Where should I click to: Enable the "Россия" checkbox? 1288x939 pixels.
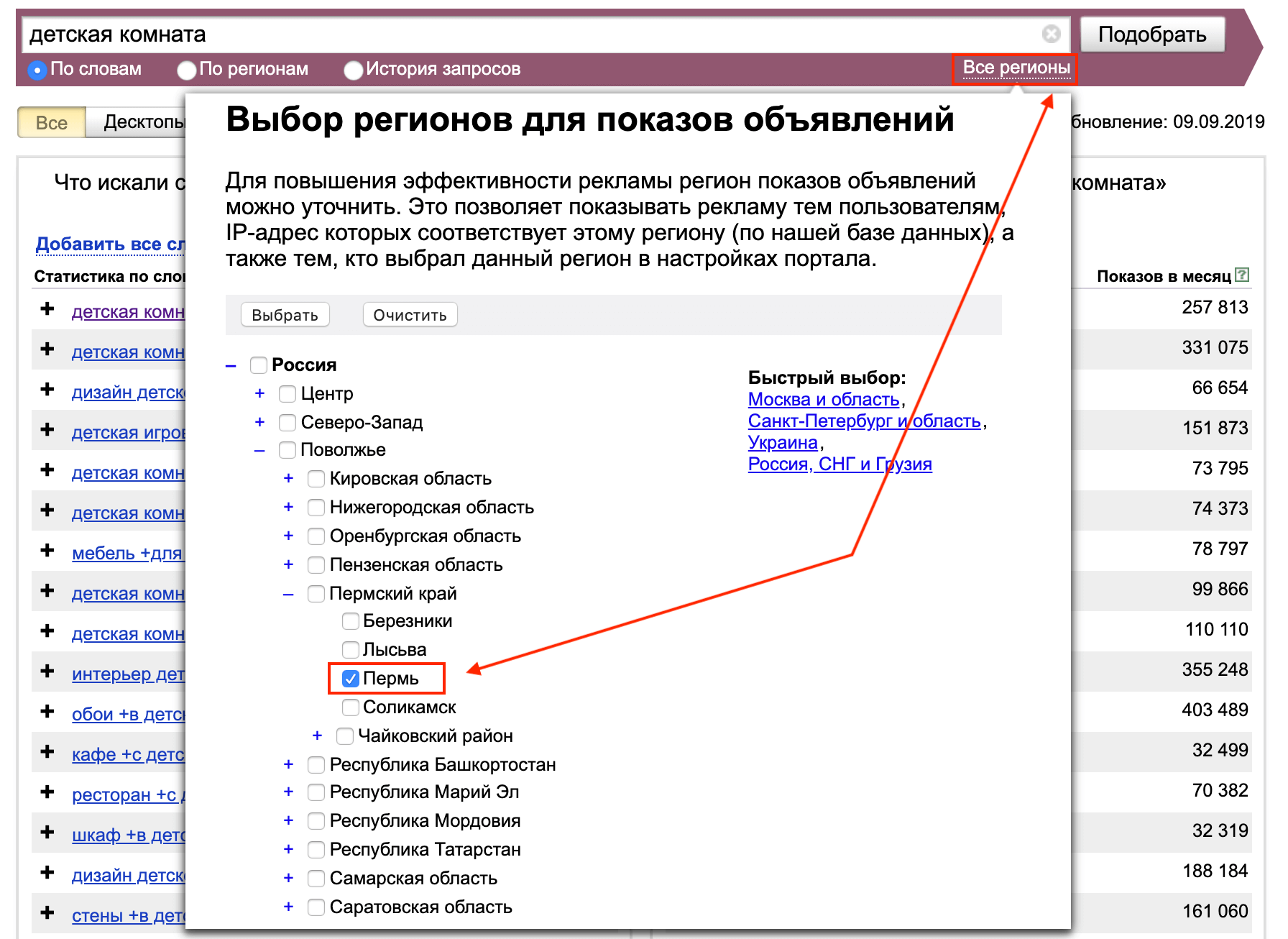[258, 365]
